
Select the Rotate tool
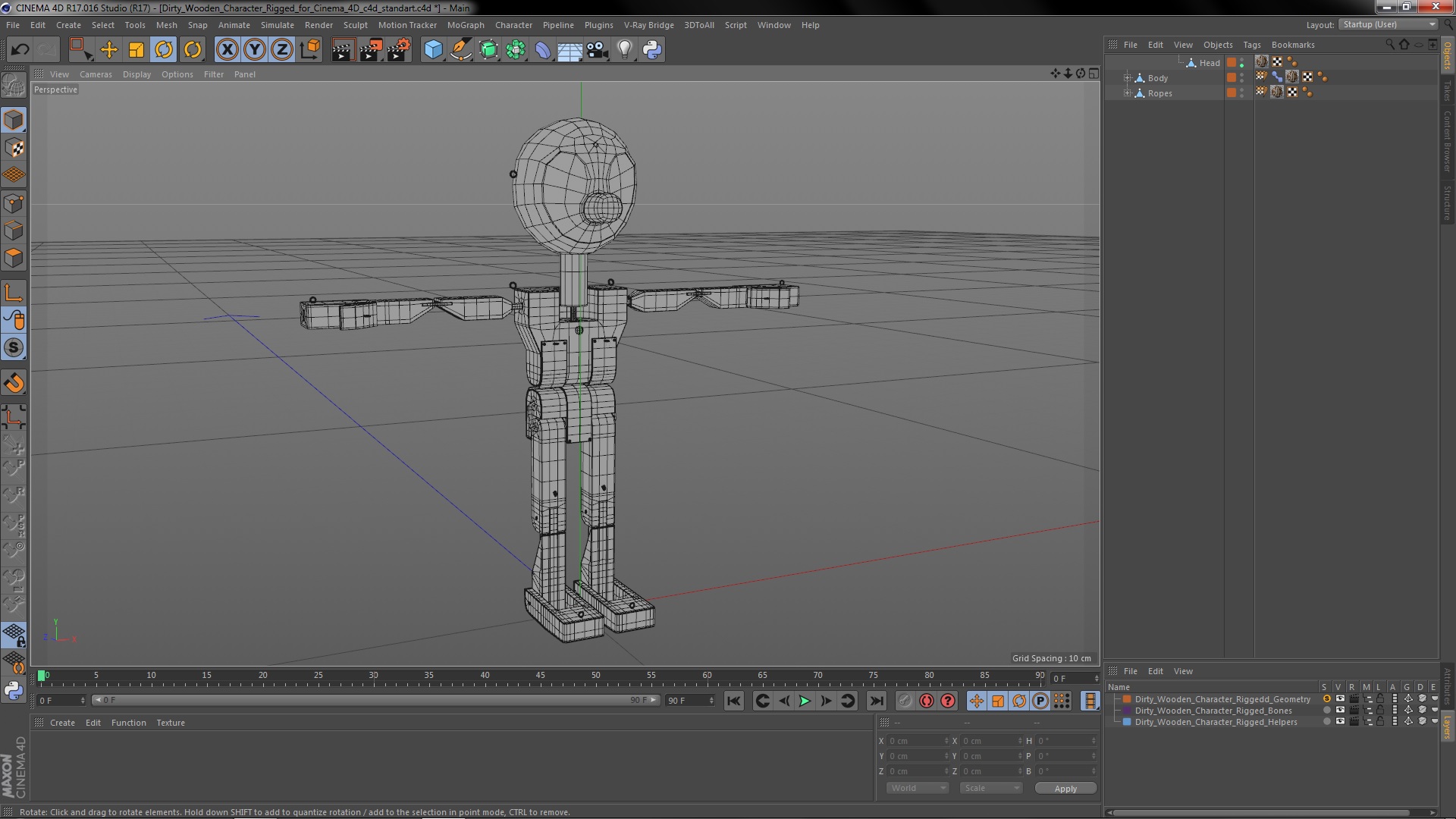(165, 50)
